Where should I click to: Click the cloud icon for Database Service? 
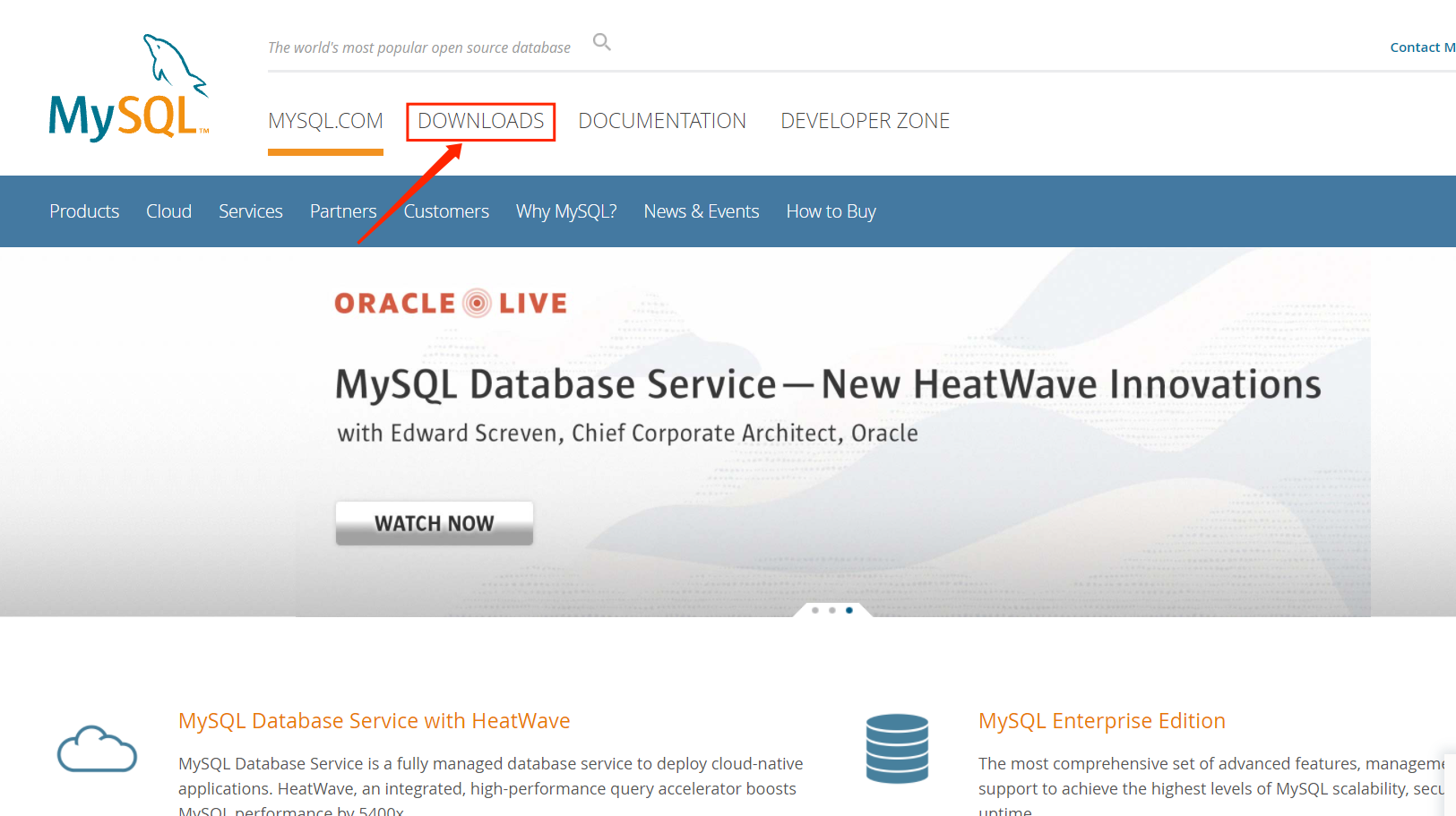pos(97,749)
